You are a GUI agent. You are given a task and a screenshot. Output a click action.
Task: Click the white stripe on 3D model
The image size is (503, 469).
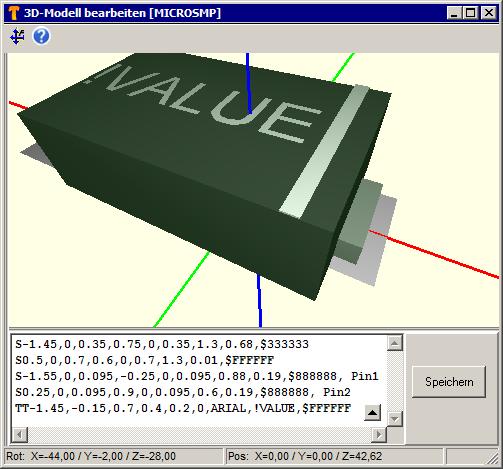(323, 152)
